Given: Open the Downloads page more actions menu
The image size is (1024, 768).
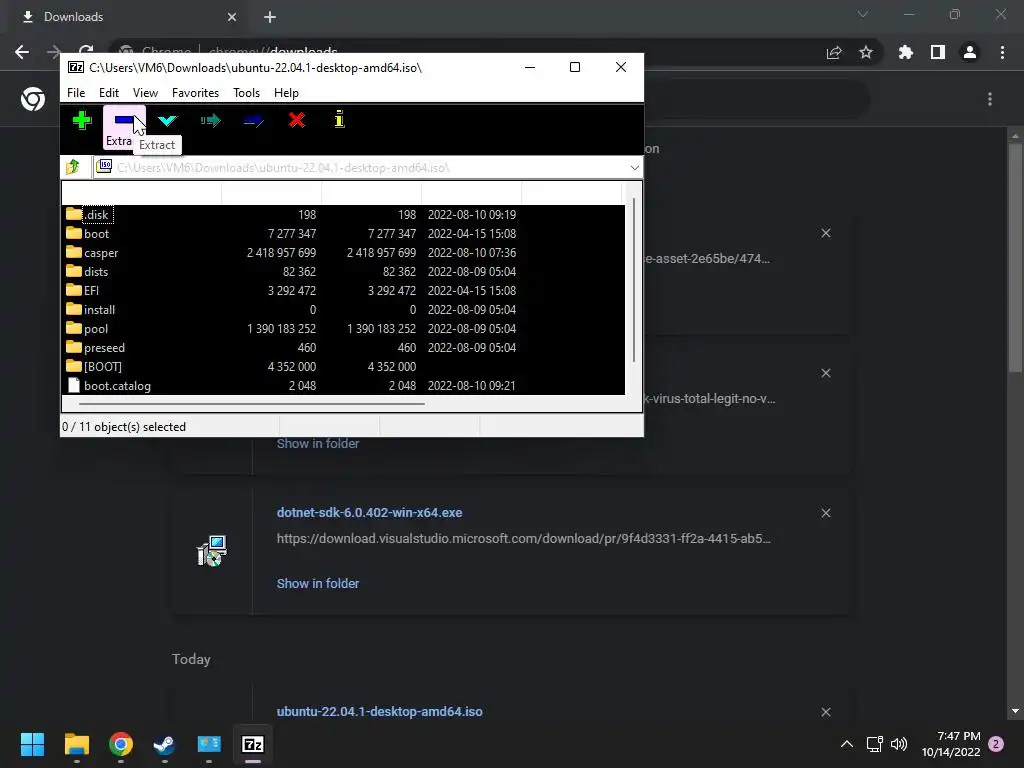Looking at the screenshot, I should point(990,99).
